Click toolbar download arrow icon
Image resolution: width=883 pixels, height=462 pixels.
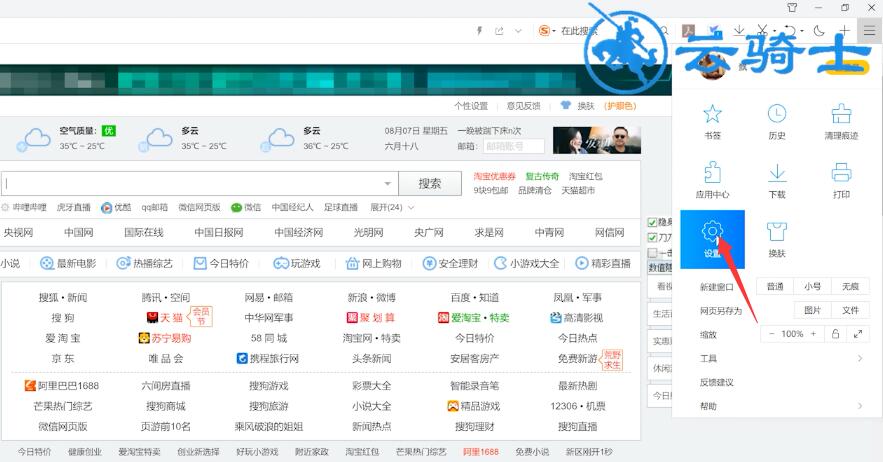(739, 30)
